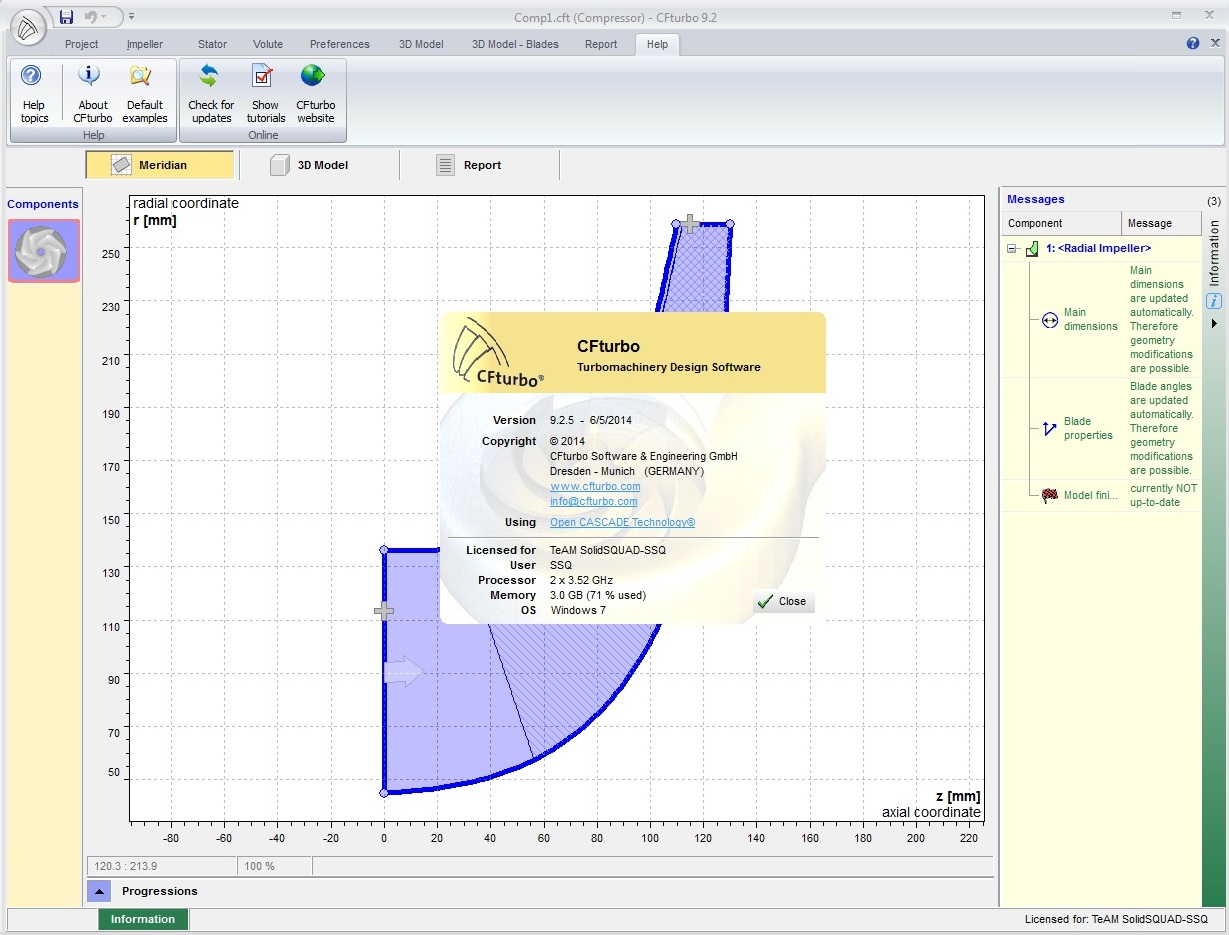The image size is (1229, 935).
Task: Collapse Information panel with black arrow
Action: tap(1214, 324)
